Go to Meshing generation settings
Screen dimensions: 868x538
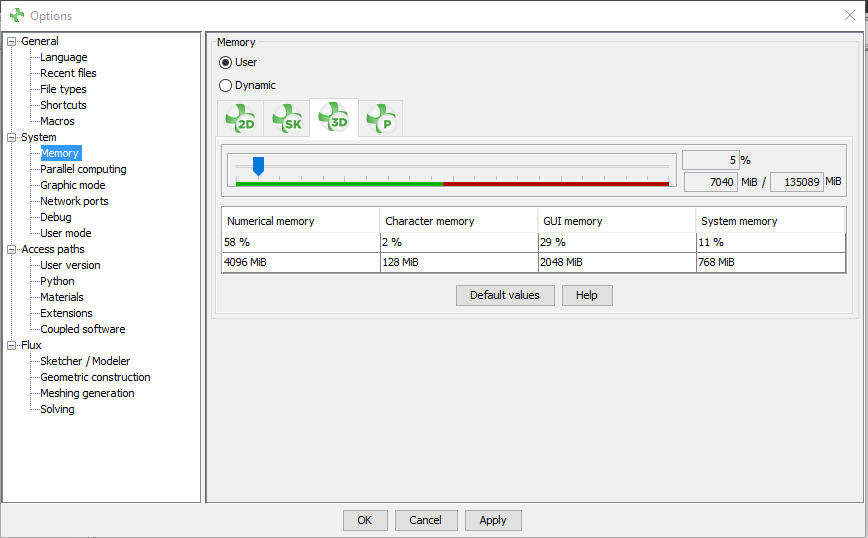click(x=87, y=393)
